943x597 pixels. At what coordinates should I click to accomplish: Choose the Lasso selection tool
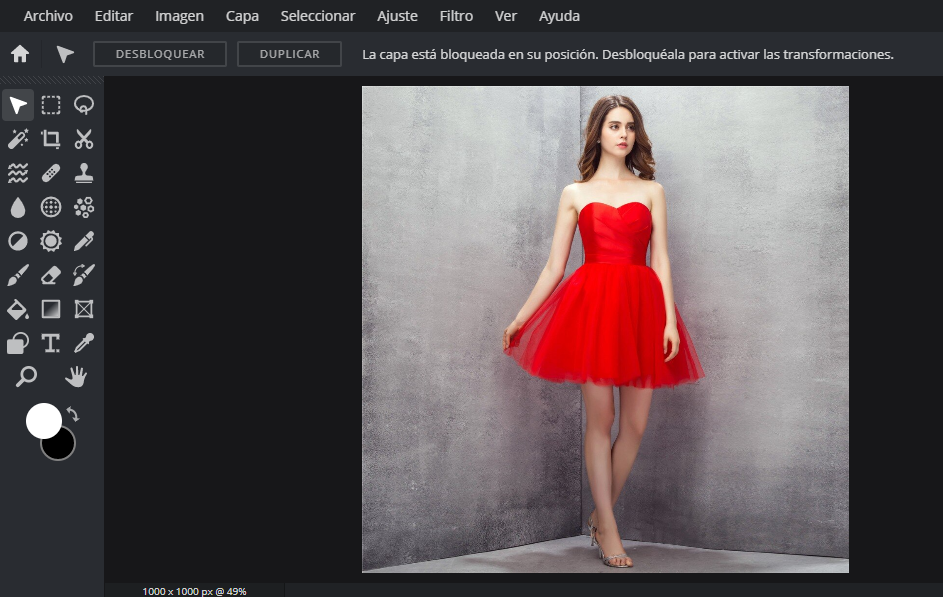pos(84,105)
